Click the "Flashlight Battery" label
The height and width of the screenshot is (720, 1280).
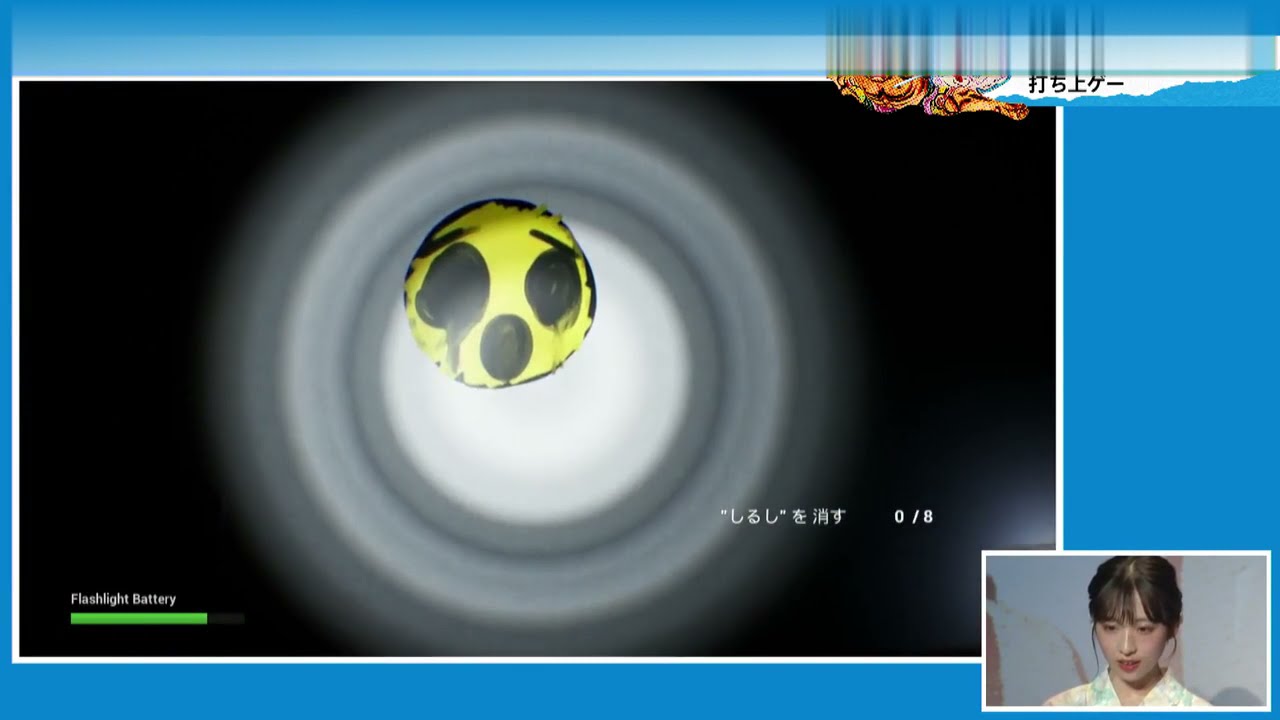[123, 599]
